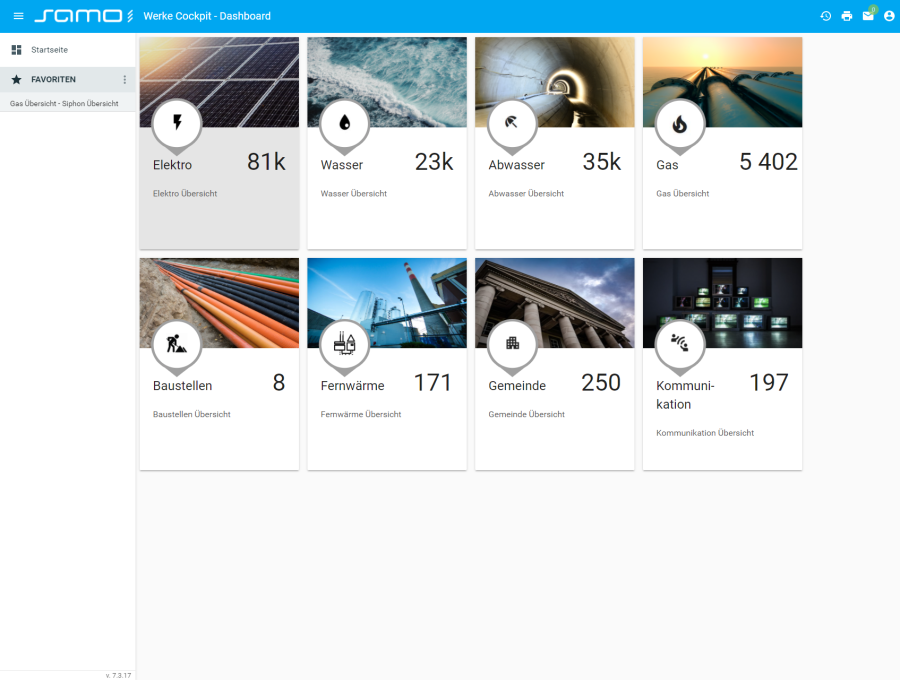The image size is (900, 680).
Task: Open the Abwasser Übersicht link
Action: pos(526,193)
